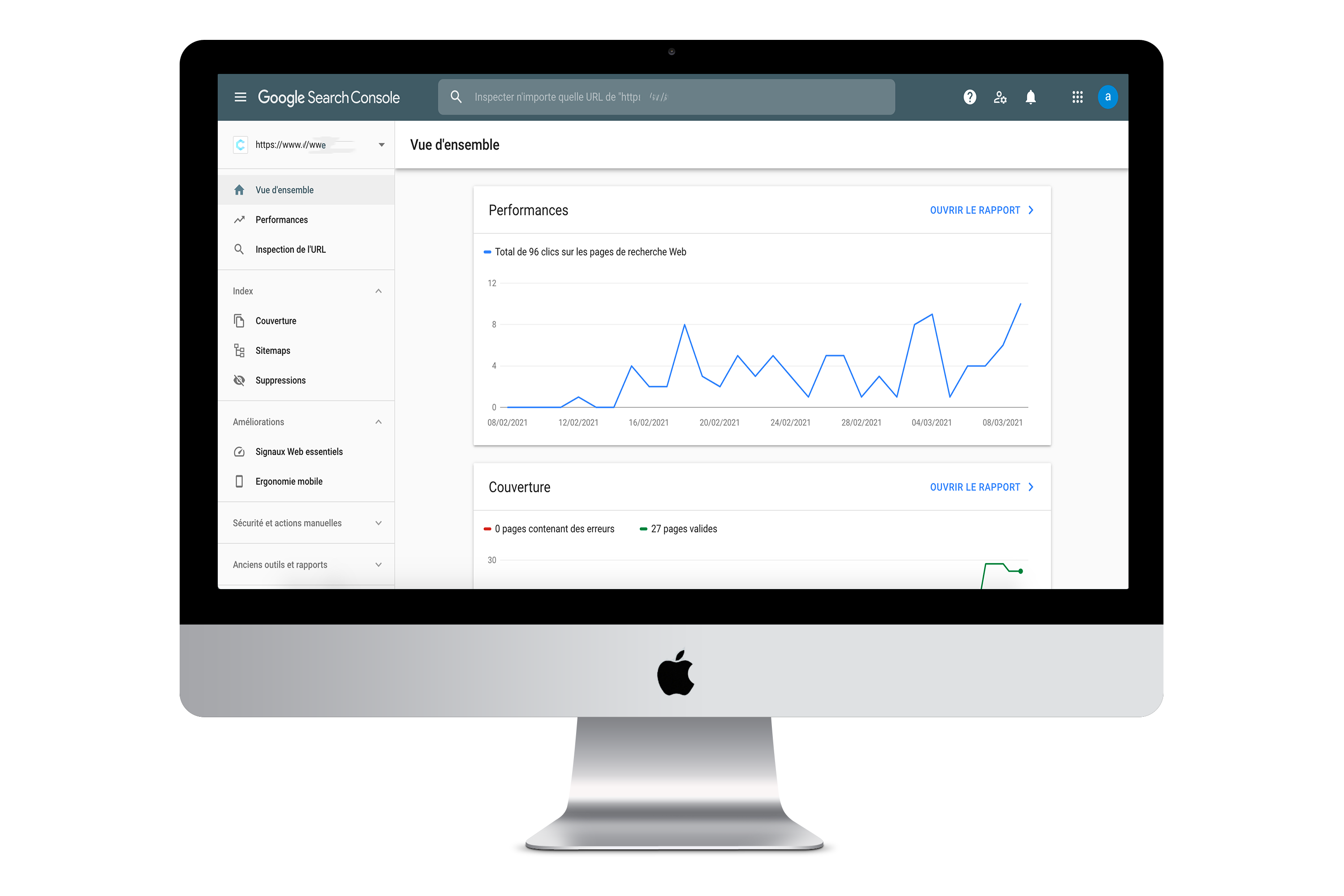This screenshot has width=1344, height=896.
Task: Click the Ergonomie mobile icon
Action: 241,481
